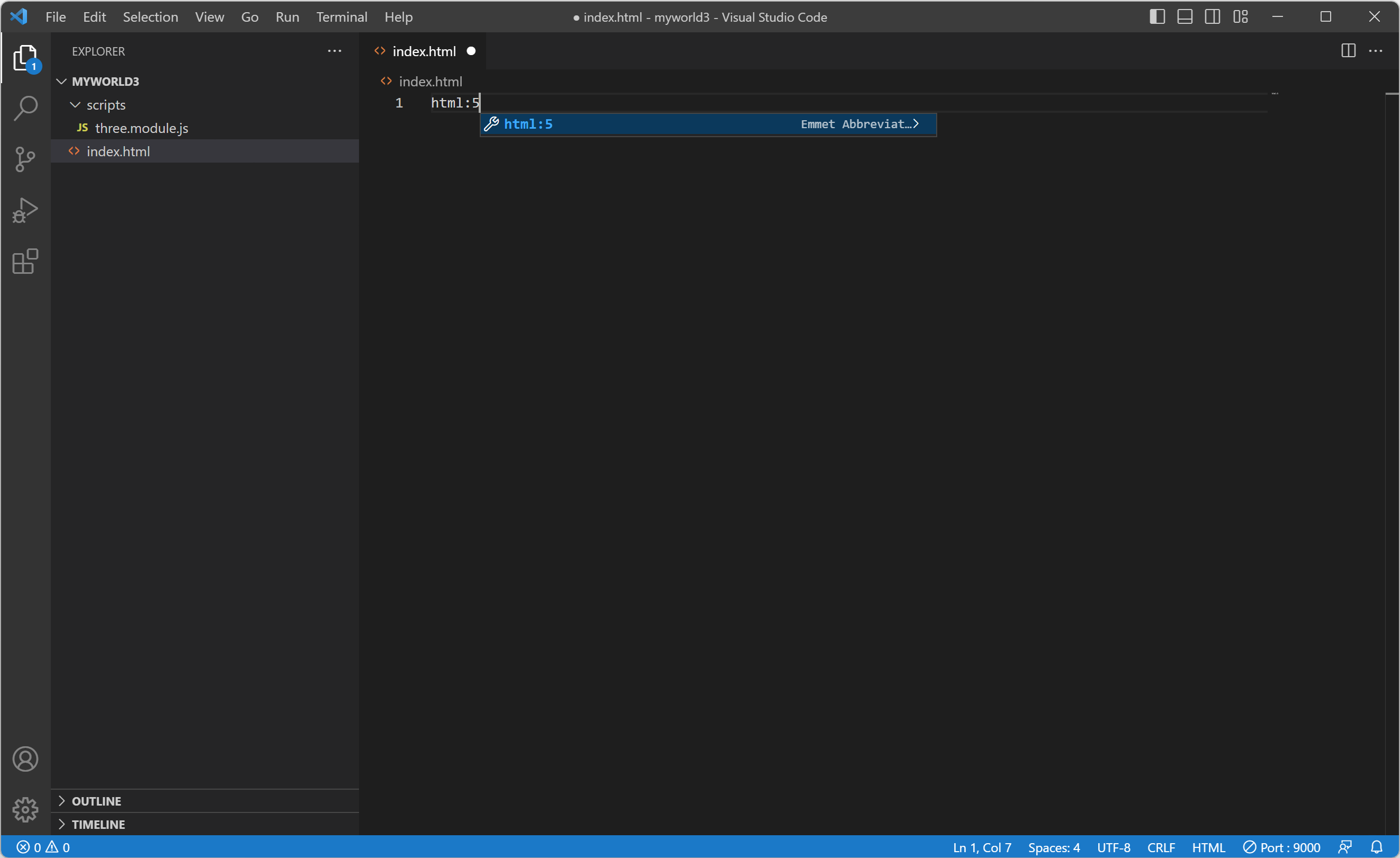Change CRLF line ending setting
Image resolution: width=1400 pixels, height=858 pixels.
[1161, 847]
